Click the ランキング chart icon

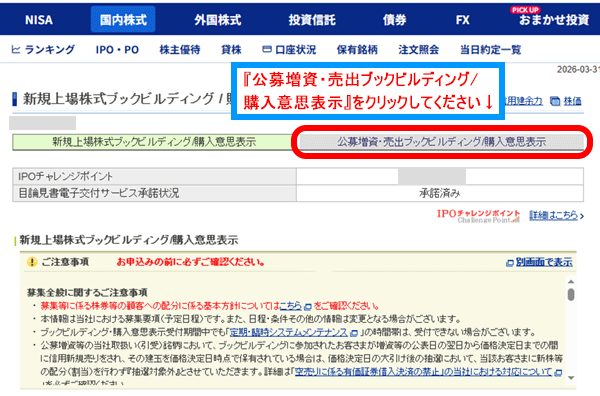coord(16,49)
